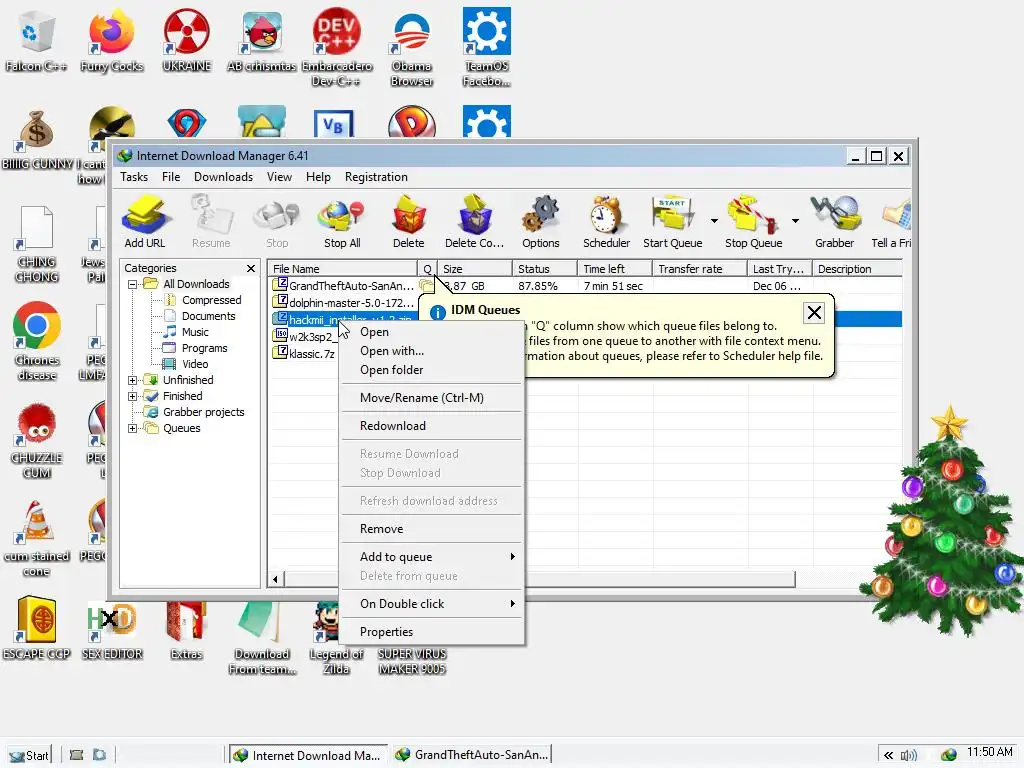Close the IDM Queues tooltip balloon
The height and width of the screenshot is (768, 1024).
tap(814, 313)
